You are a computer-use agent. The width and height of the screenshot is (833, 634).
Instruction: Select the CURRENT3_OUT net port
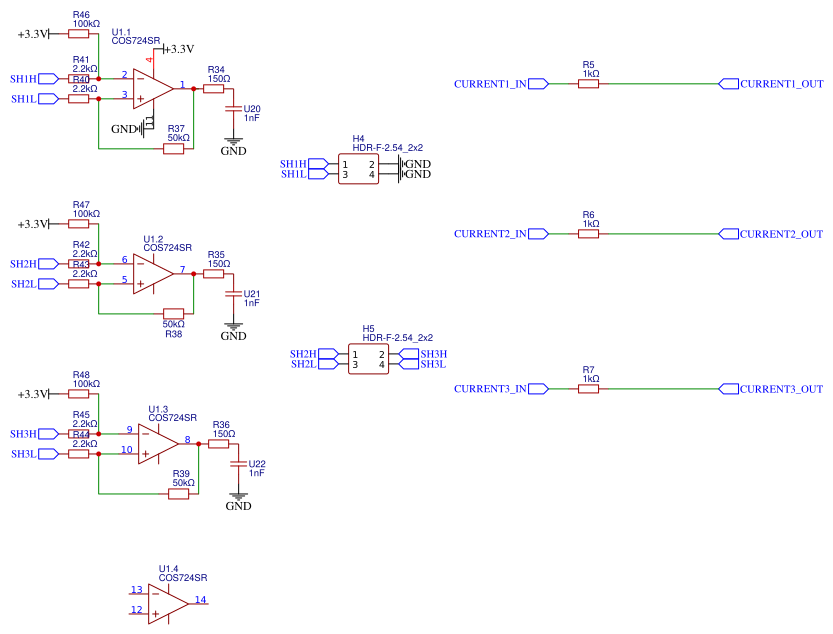(x=728, y=389)
